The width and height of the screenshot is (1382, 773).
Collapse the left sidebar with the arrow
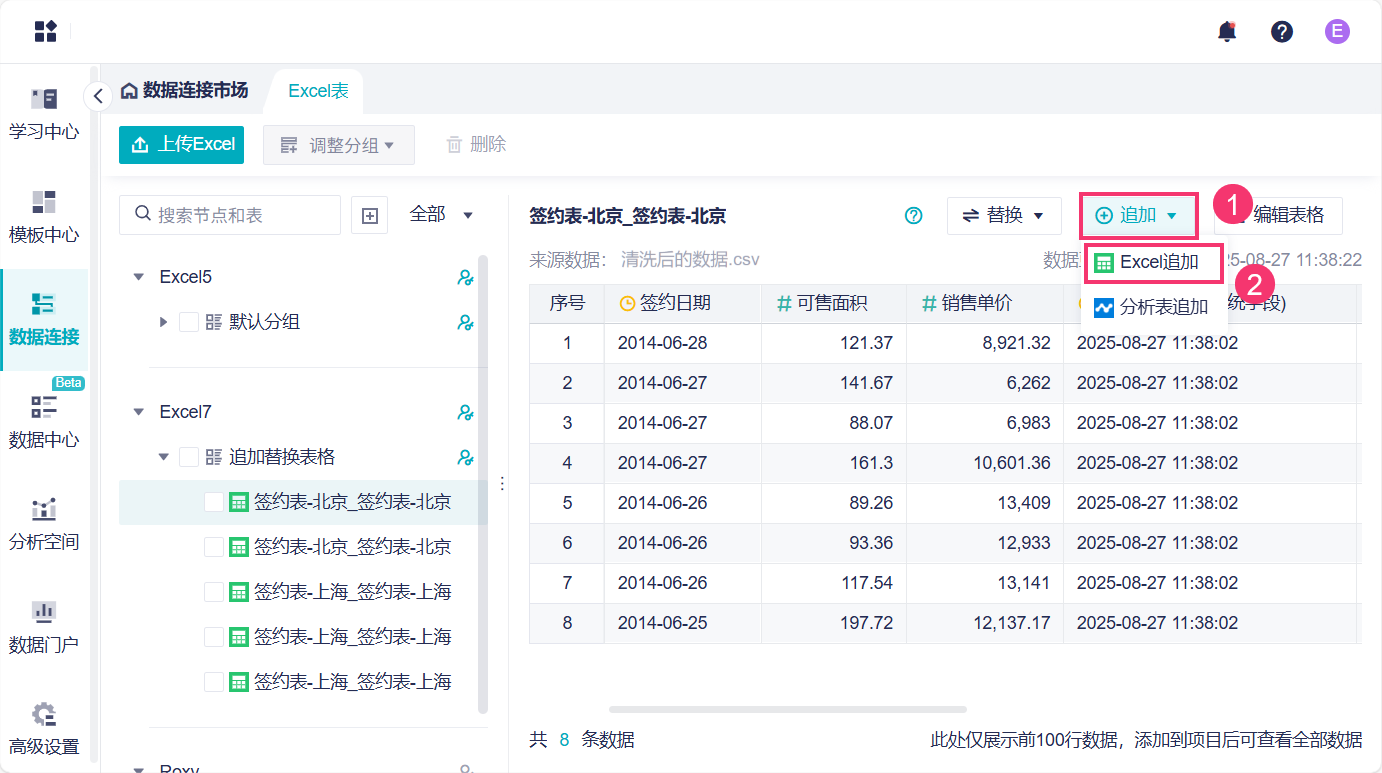pos(97,96)
